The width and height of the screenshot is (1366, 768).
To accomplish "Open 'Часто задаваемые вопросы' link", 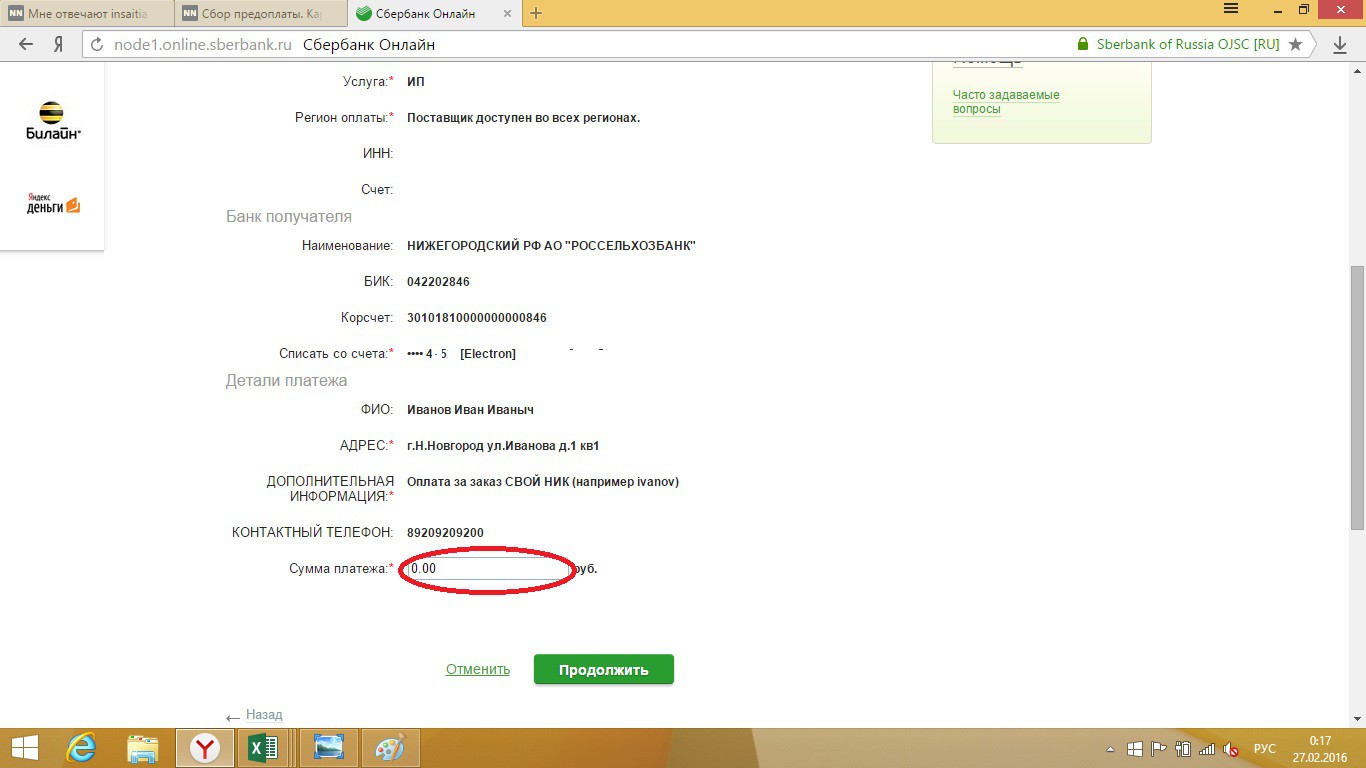I will point(1006,102).
